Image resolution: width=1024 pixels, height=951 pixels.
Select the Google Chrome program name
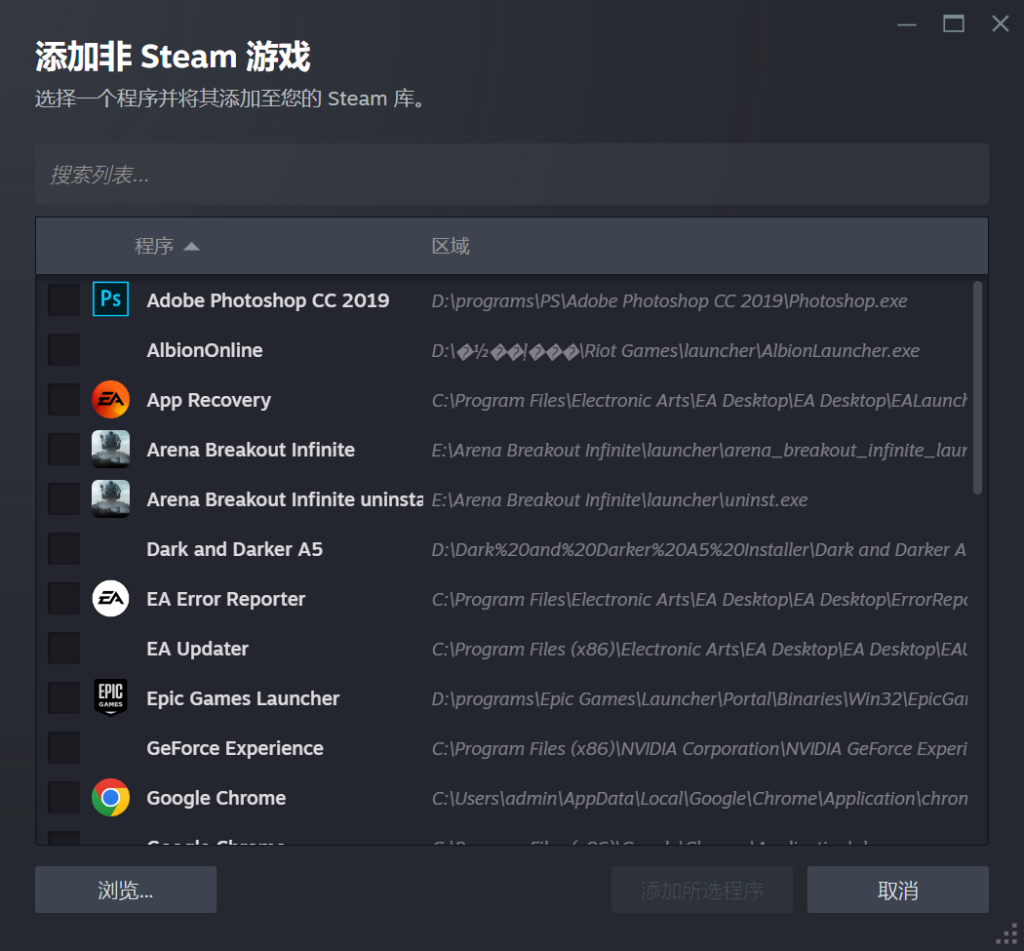216,798
